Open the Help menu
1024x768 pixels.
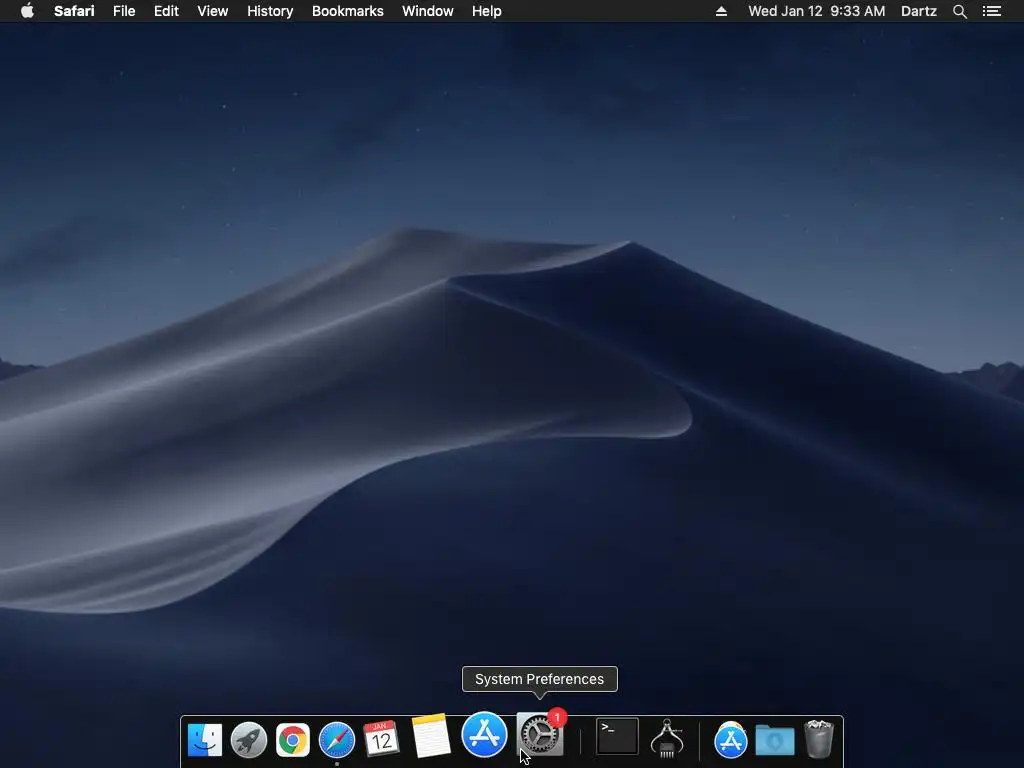tap(487, 11)
